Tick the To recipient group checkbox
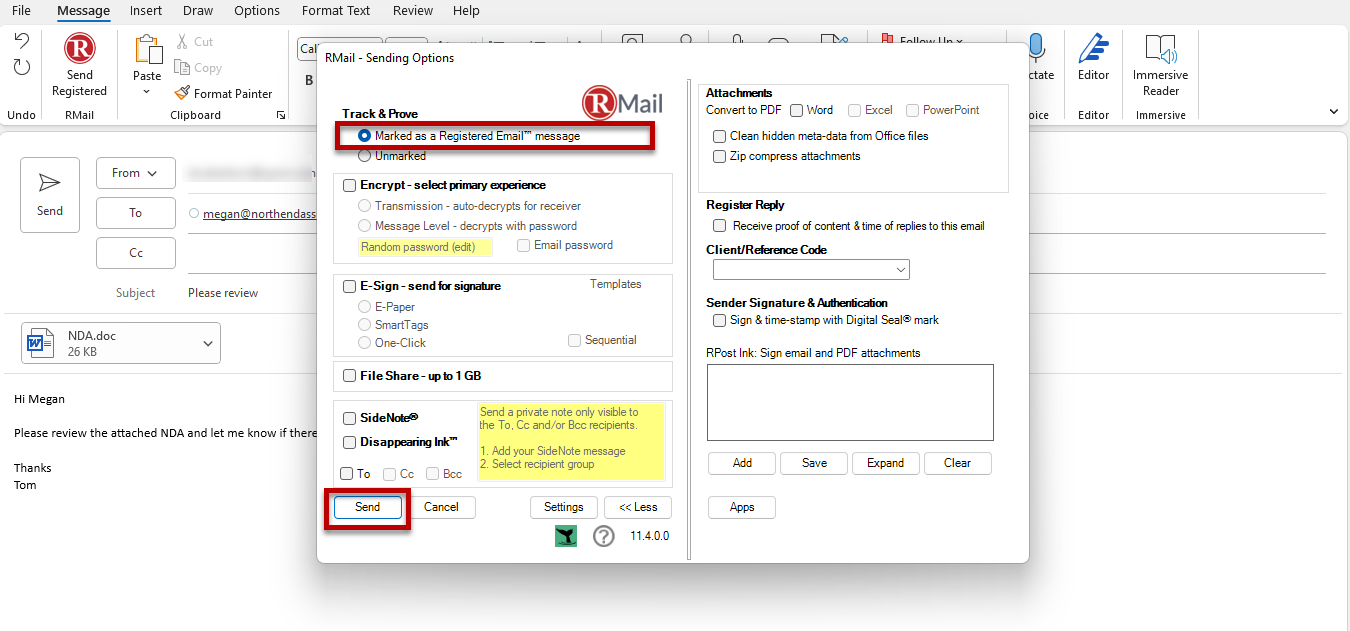The width and height of the screenshot is (1350, 631). pos(346,474)
